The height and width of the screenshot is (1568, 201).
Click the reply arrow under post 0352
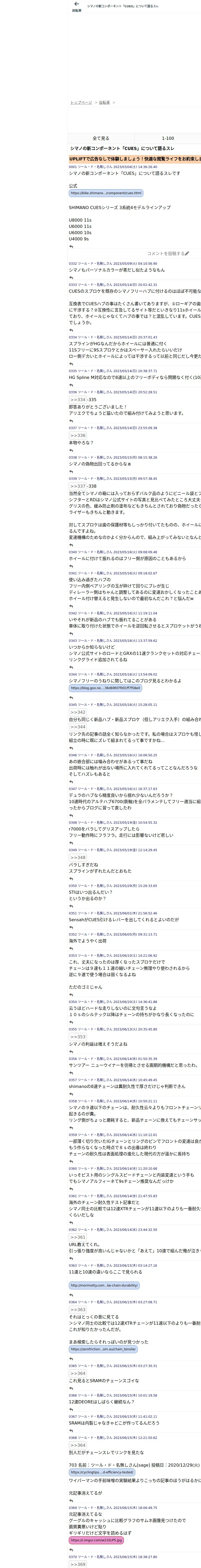click(71, 948)
